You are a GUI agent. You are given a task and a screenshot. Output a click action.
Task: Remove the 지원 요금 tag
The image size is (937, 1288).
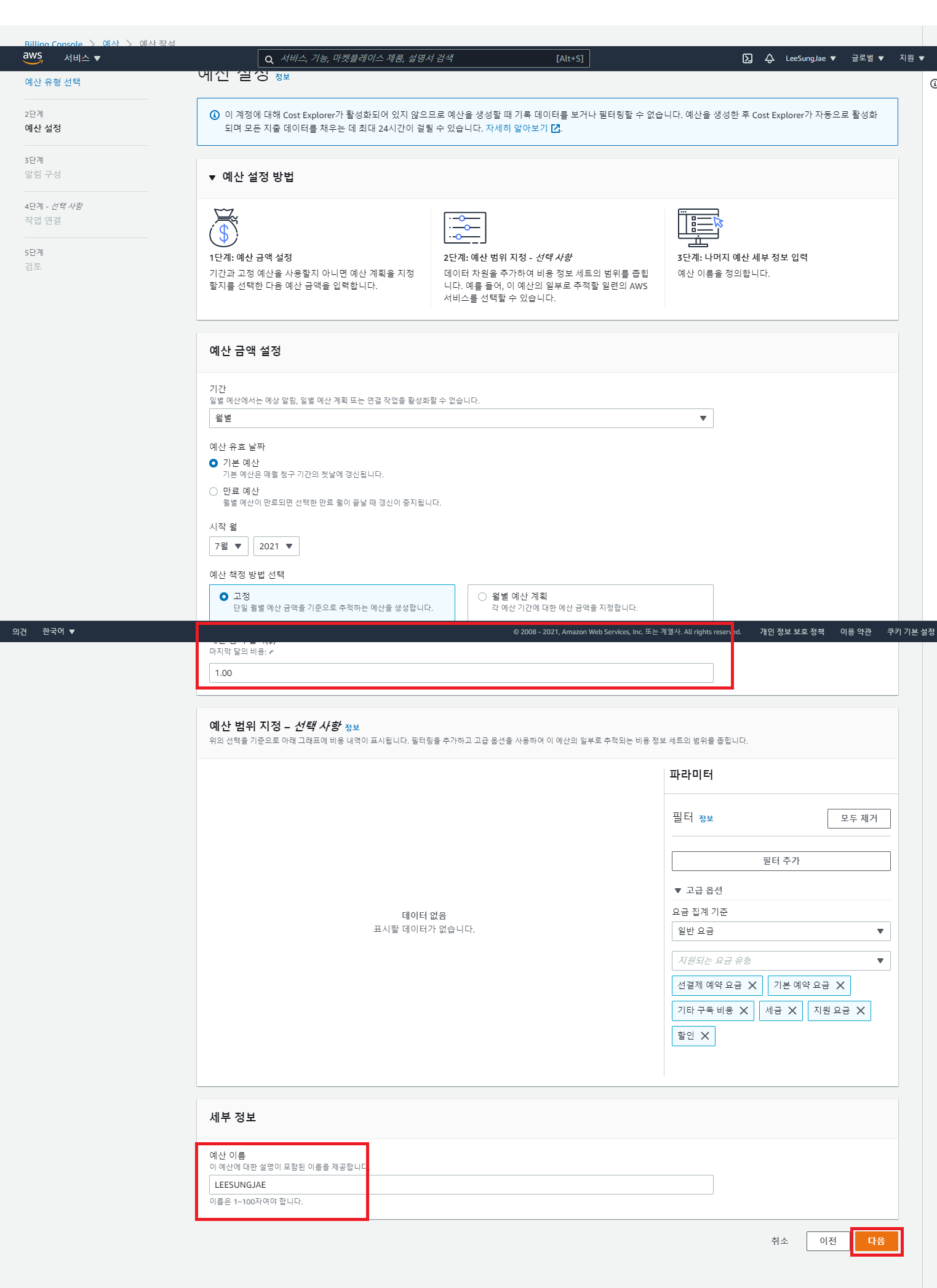click(860, 1011)
